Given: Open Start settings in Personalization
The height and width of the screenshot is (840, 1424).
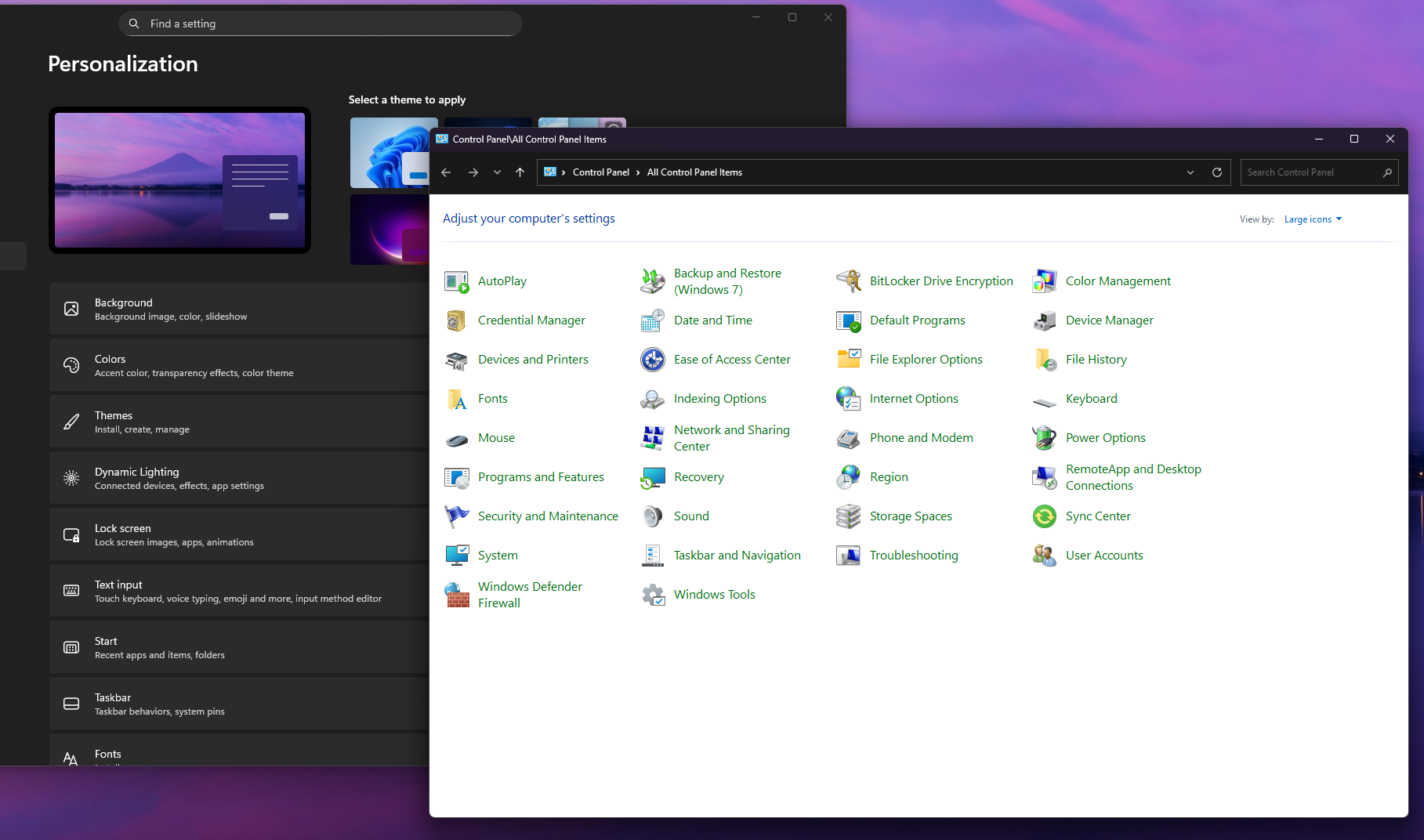Looking at the screenshot, I should [239, 647].
